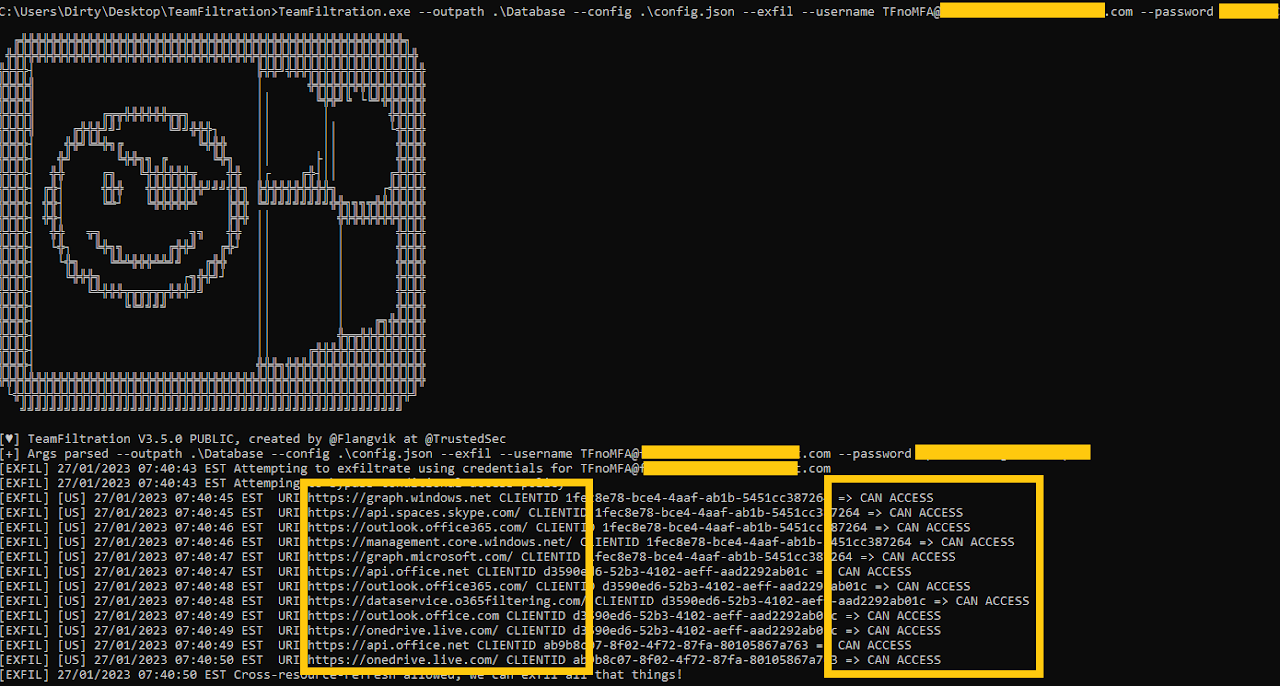Click the https://management.core.windows.net/ URI text

click(440, 542)
